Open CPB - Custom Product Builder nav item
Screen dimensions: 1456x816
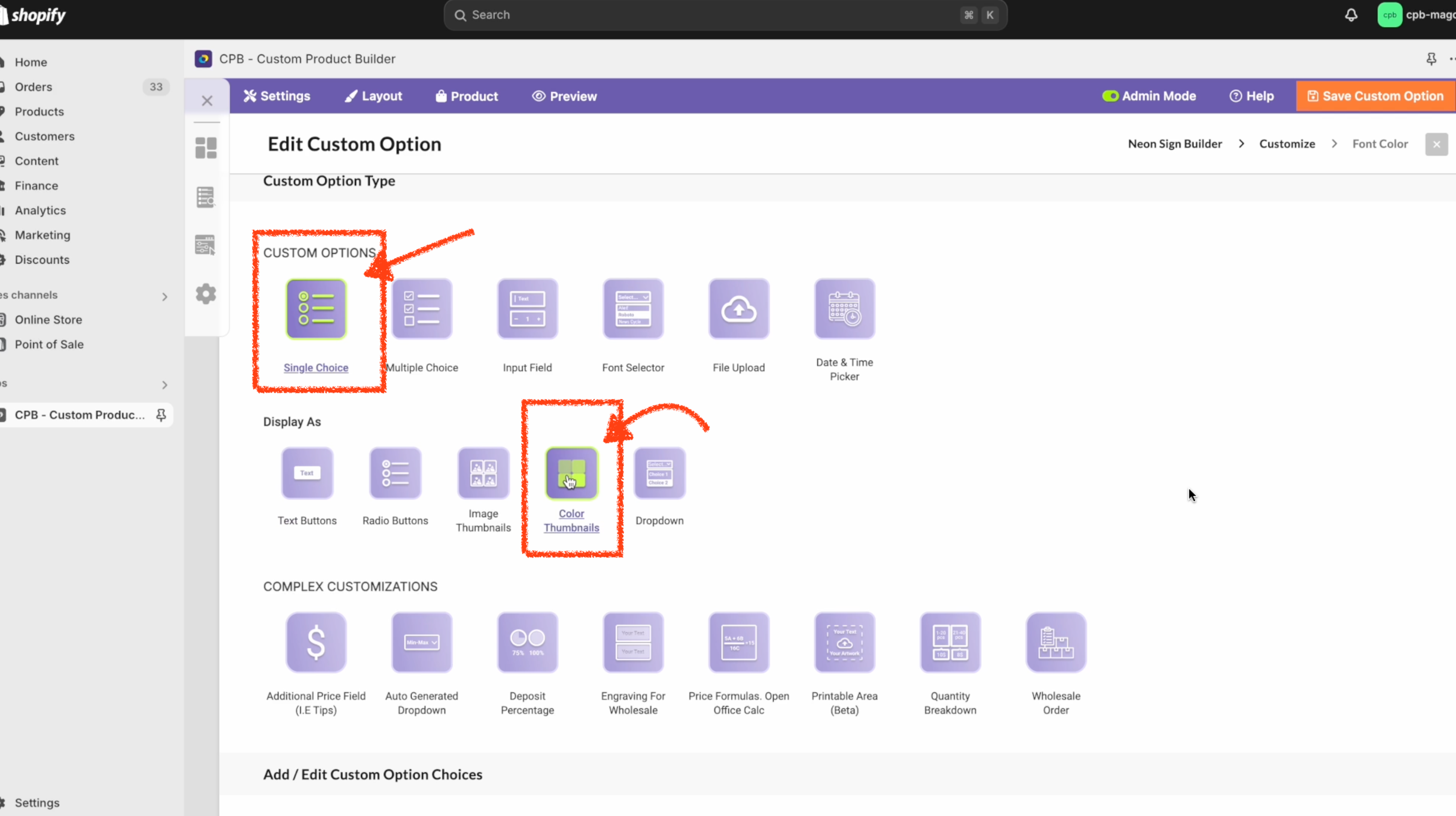coord(79,415)
